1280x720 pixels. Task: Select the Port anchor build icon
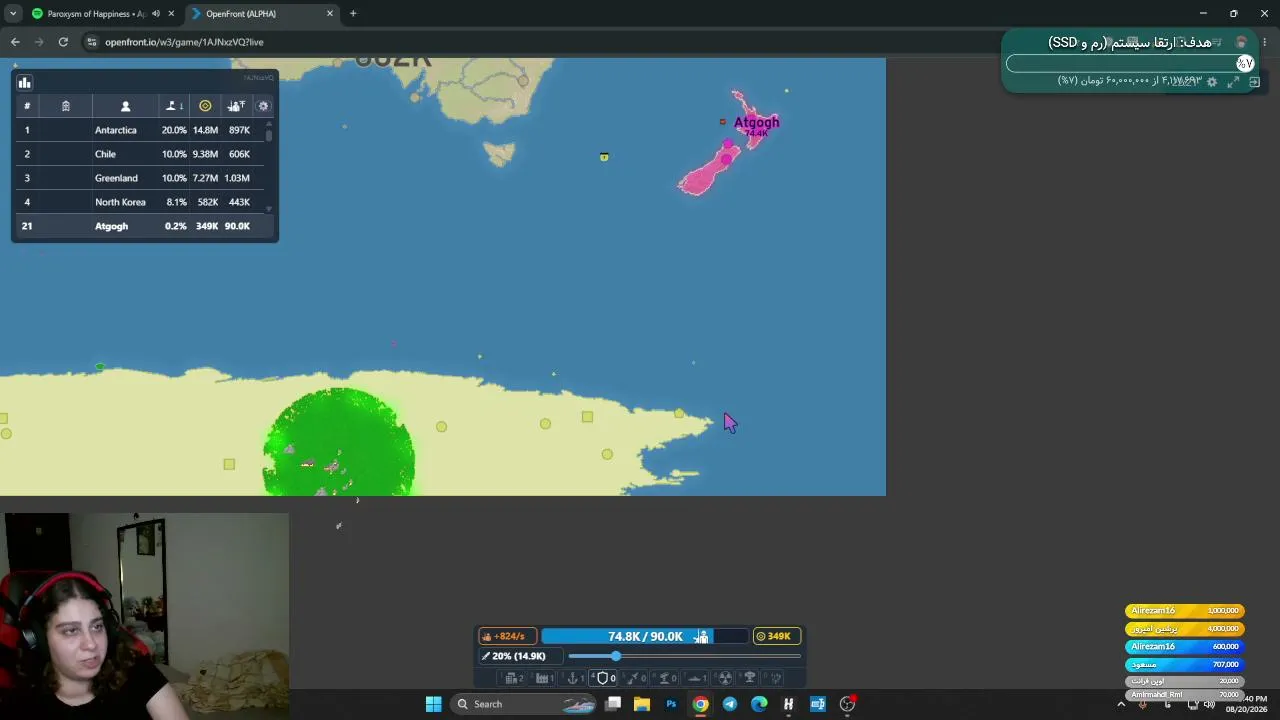point(575,678)
